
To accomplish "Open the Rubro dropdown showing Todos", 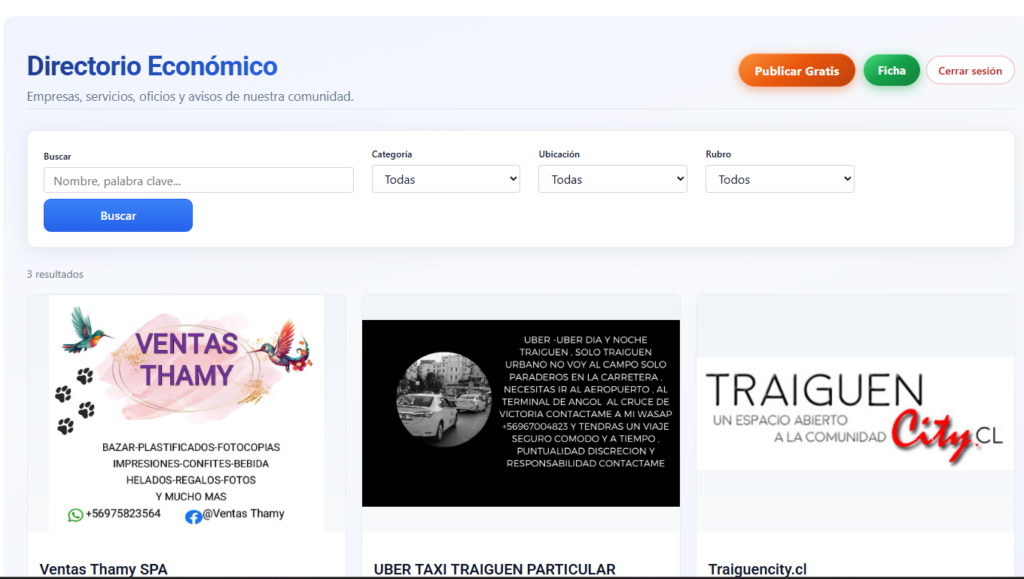I will tap(779, 179).
